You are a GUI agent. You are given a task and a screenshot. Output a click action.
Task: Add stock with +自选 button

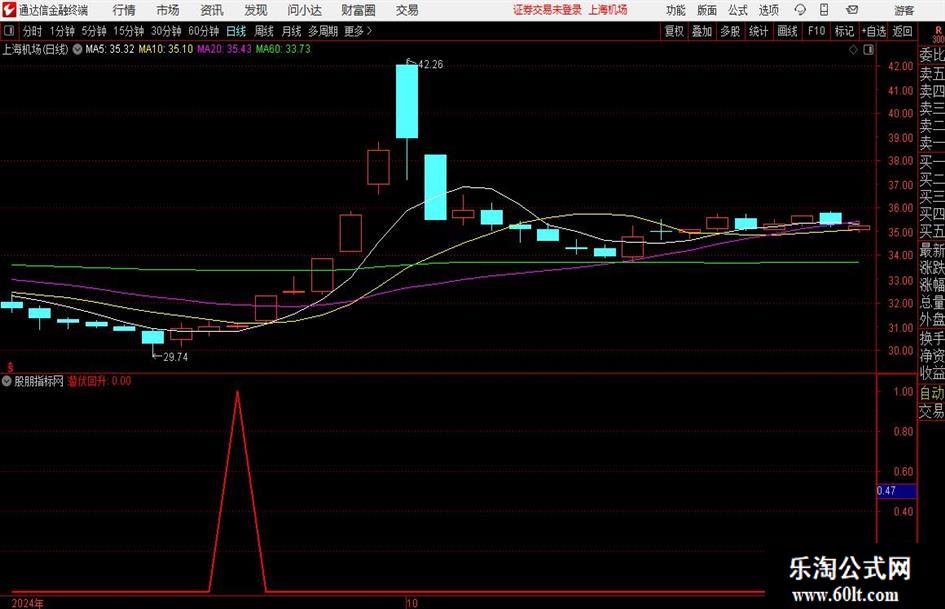pos(874,31)
